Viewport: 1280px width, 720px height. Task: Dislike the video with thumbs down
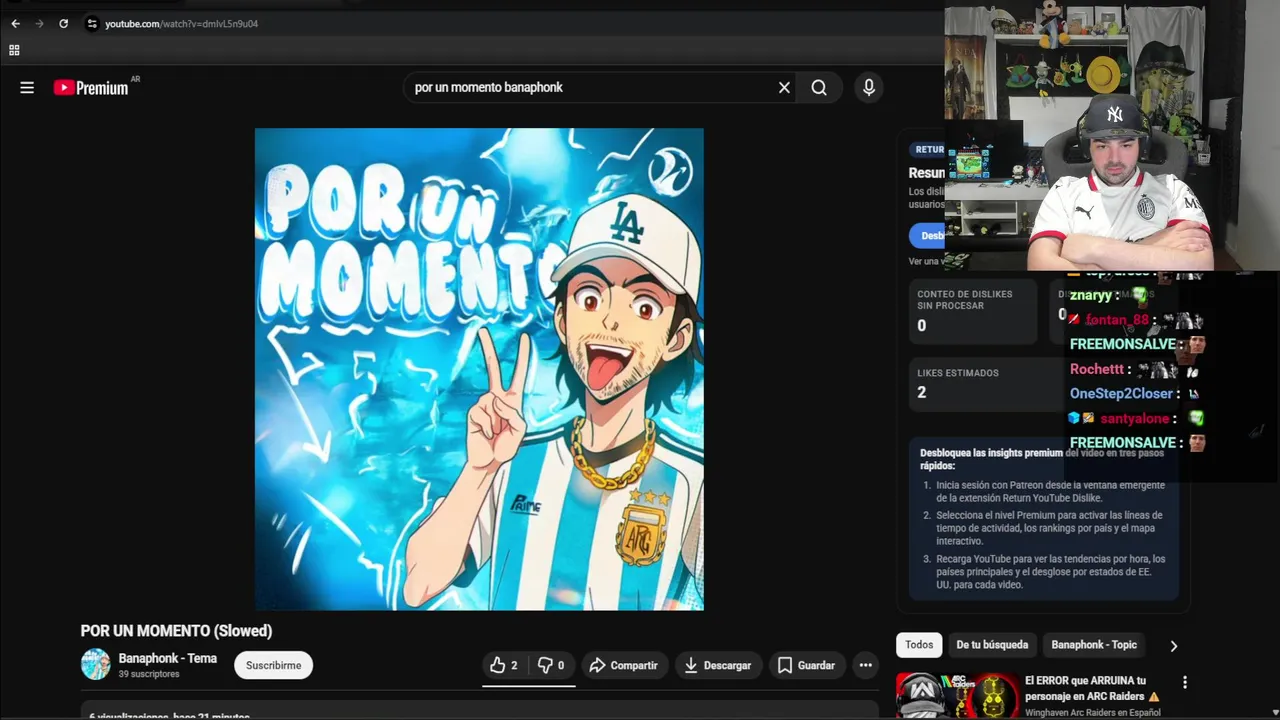click(x=551, y=665)
